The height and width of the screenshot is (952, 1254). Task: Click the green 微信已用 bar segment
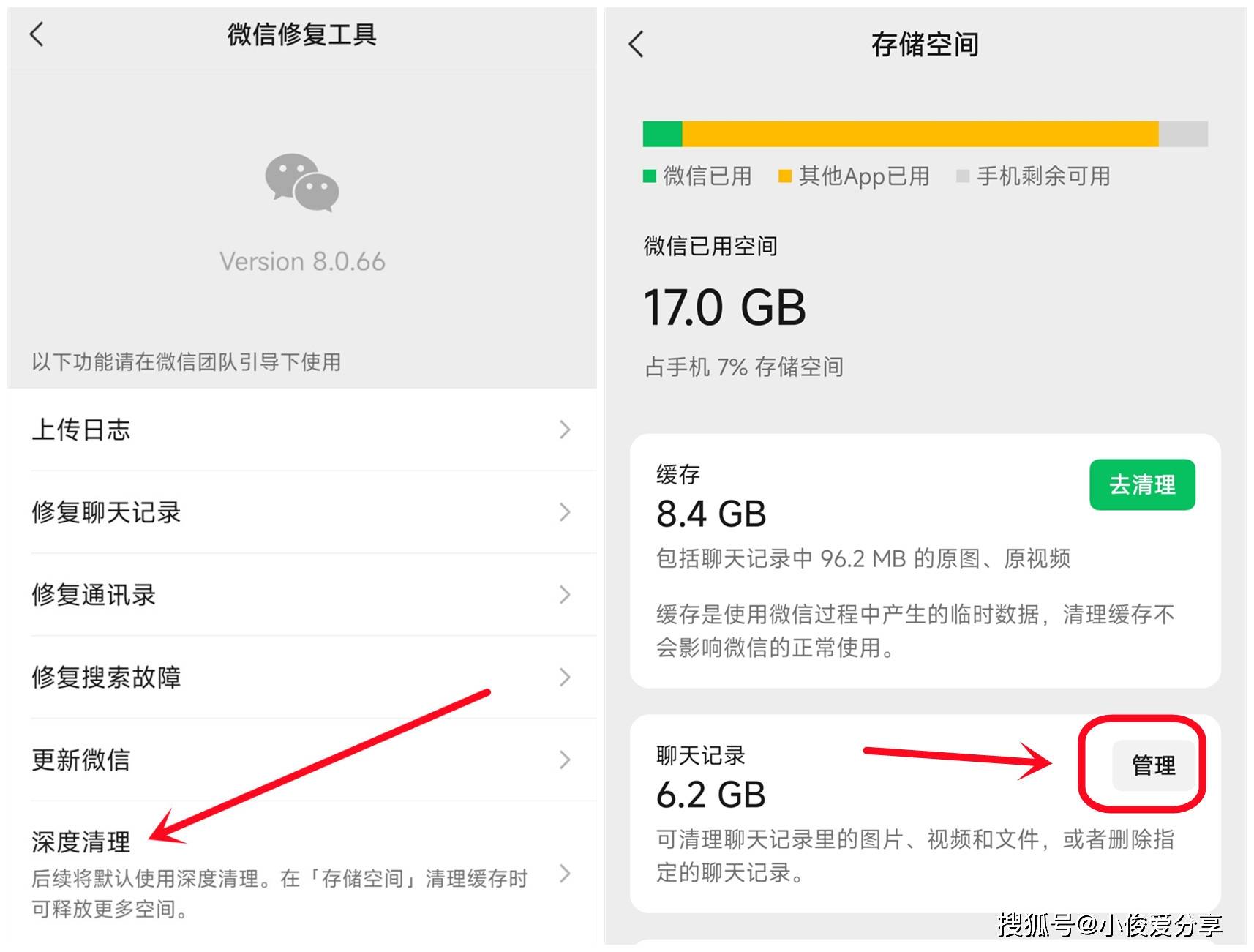tap(662, 134)
